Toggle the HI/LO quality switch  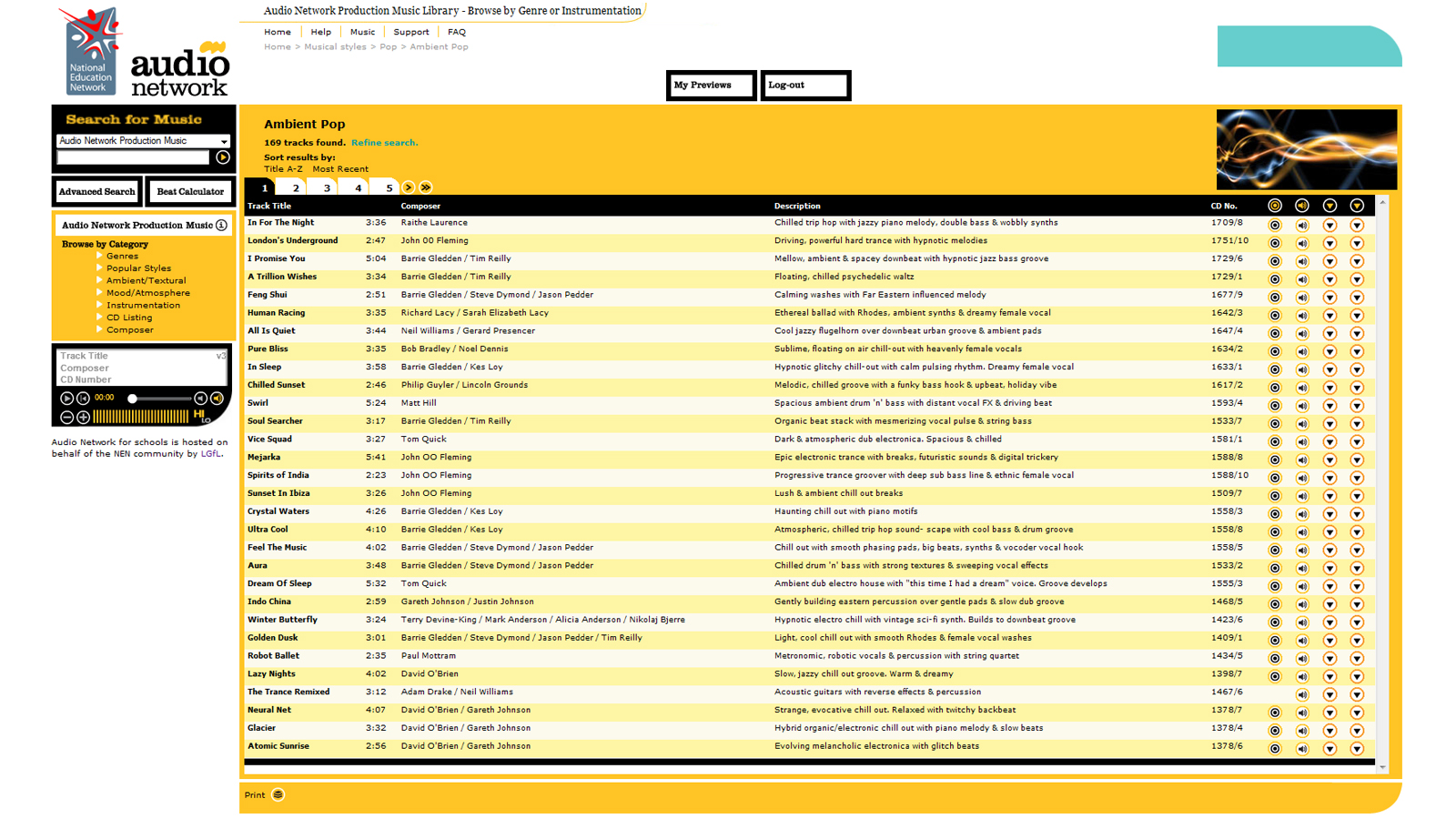201,416
